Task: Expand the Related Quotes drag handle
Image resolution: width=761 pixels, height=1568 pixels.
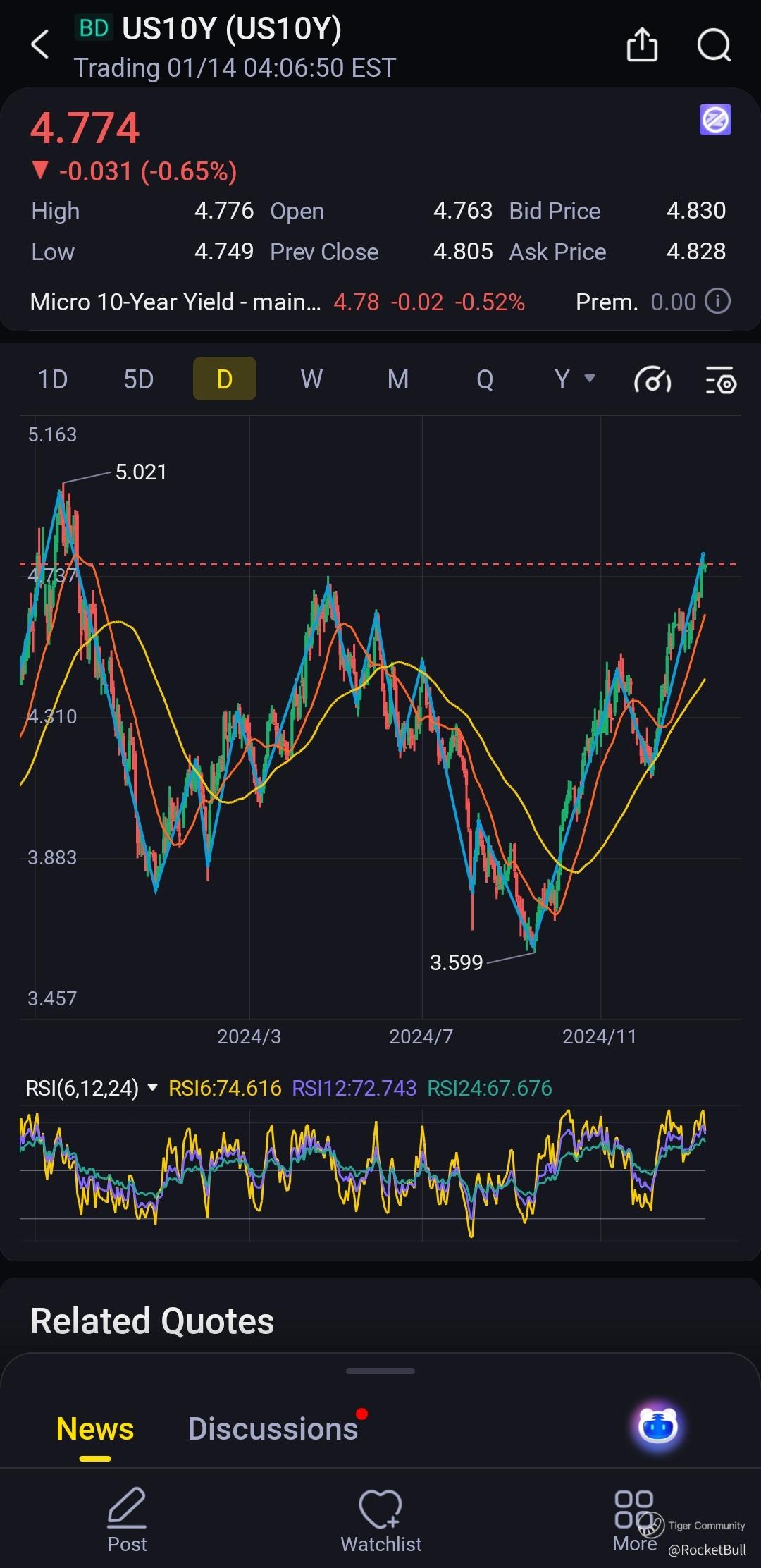Action: (380, 1371)
